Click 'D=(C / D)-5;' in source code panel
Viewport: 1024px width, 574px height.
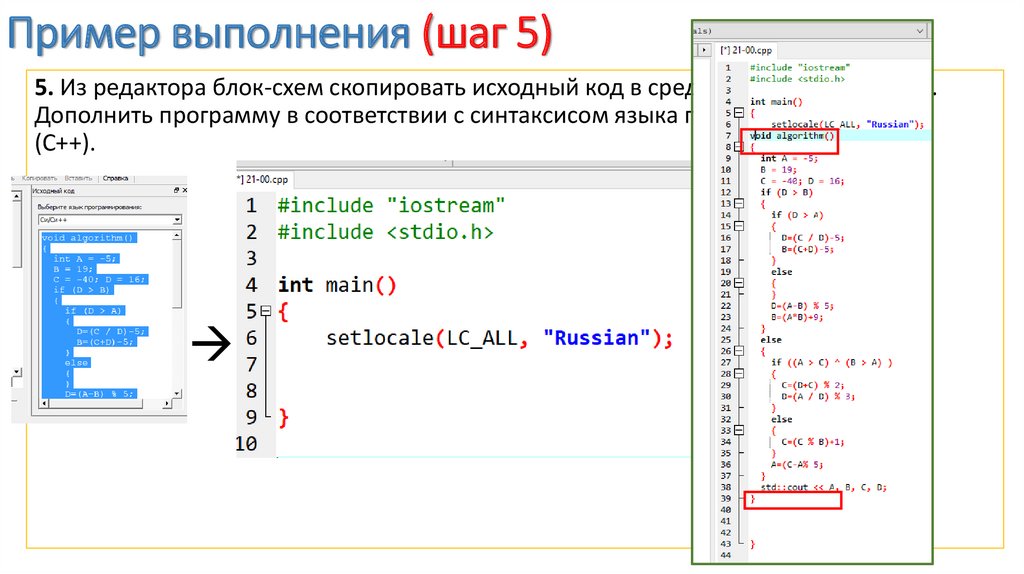[x=111, y=332]
